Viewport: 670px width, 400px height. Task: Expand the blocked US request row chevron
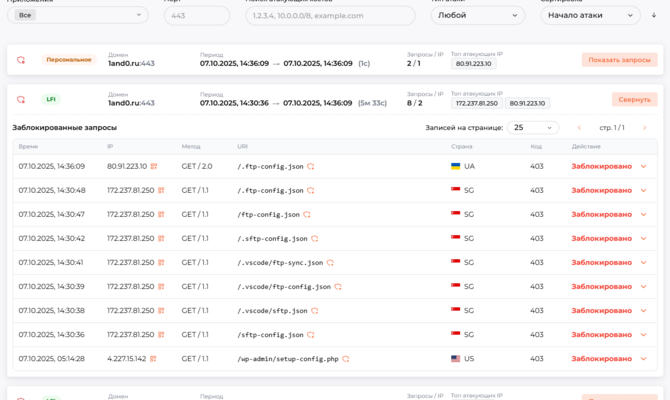tap(643, 358)
